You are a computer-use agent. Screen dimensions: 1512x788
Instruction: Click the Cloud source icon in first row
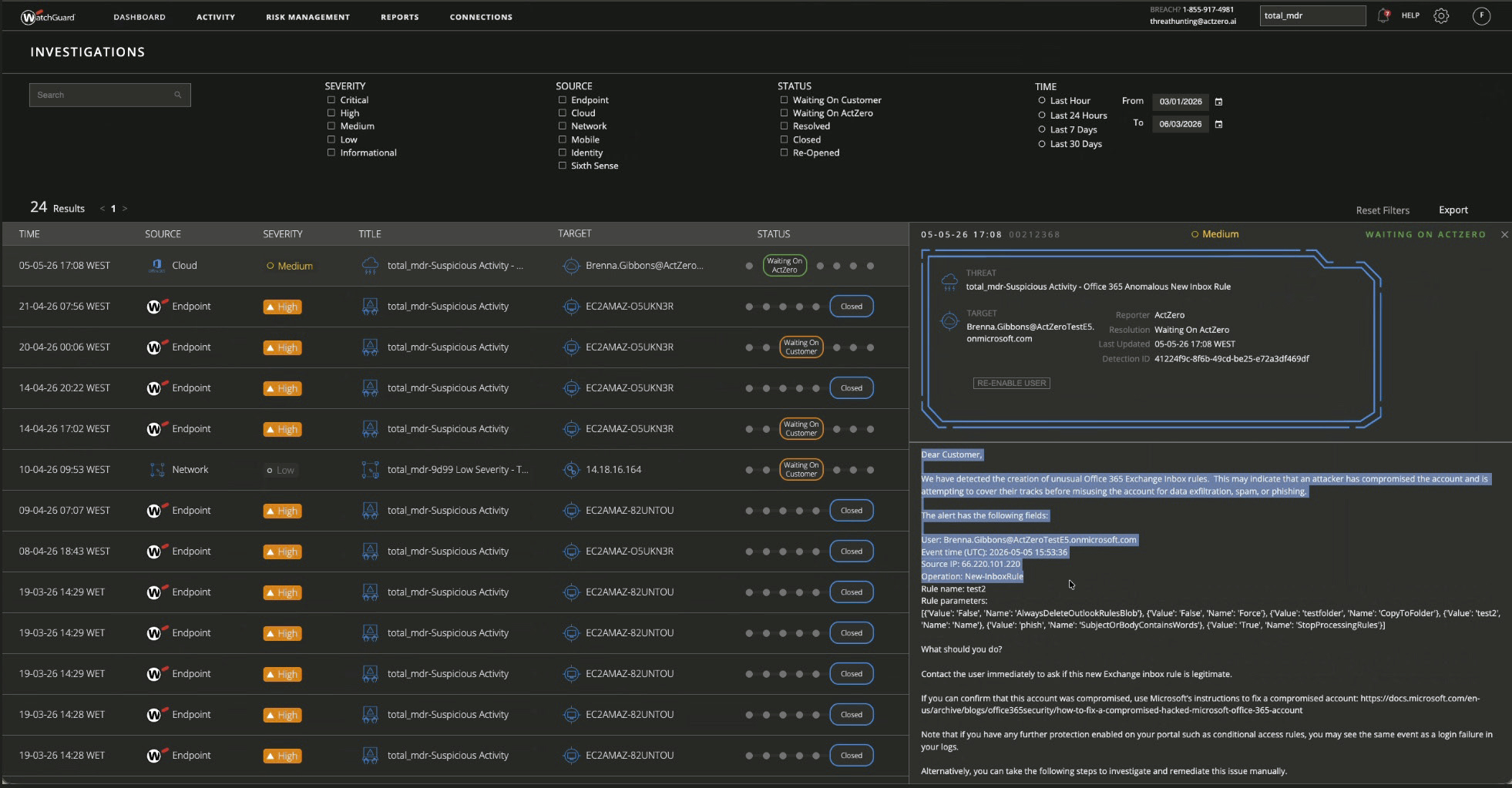(156, 266)
